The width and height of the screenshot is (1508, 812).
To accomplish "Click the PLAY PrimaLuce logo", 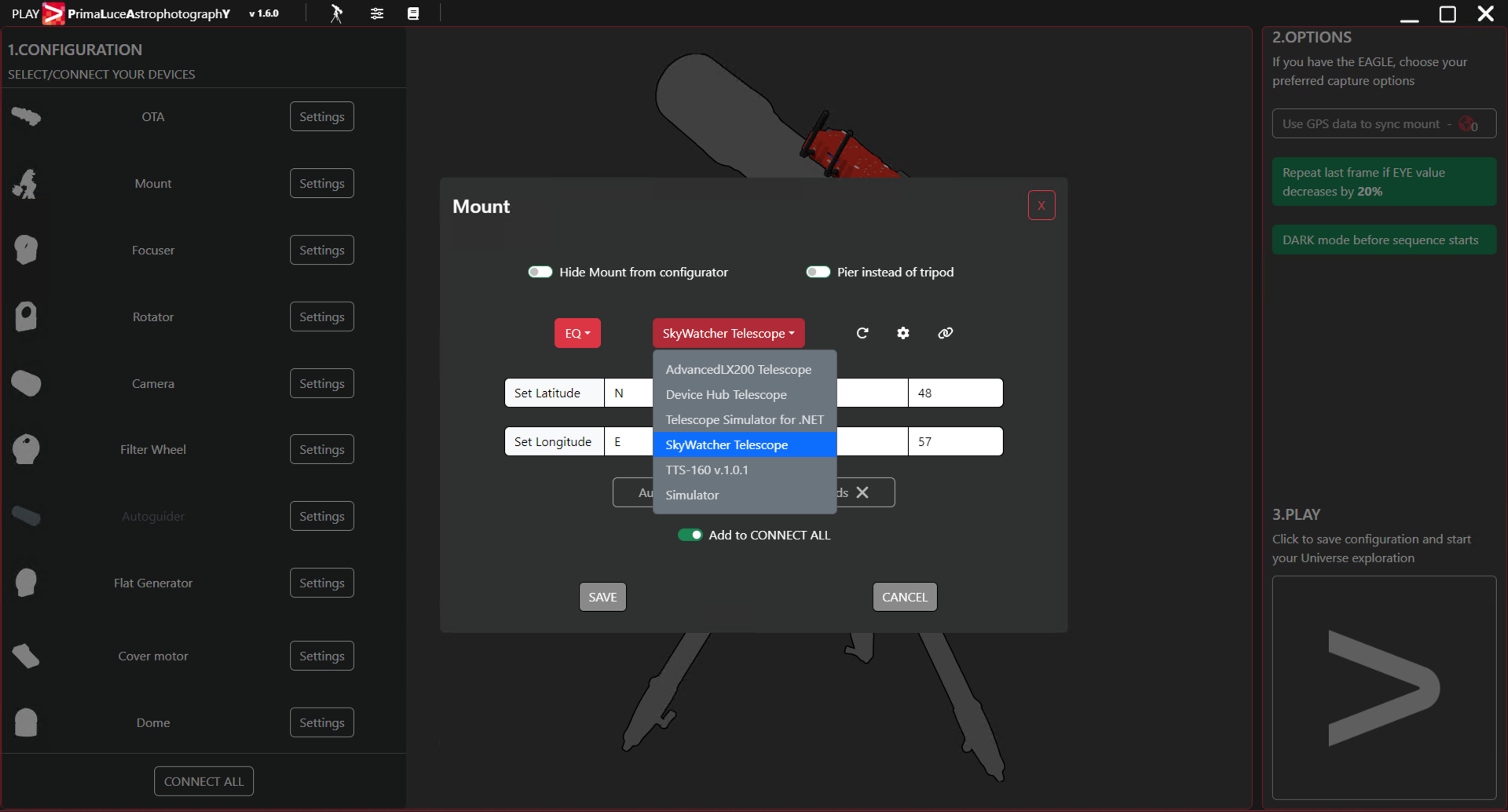I will click(53, 13).
